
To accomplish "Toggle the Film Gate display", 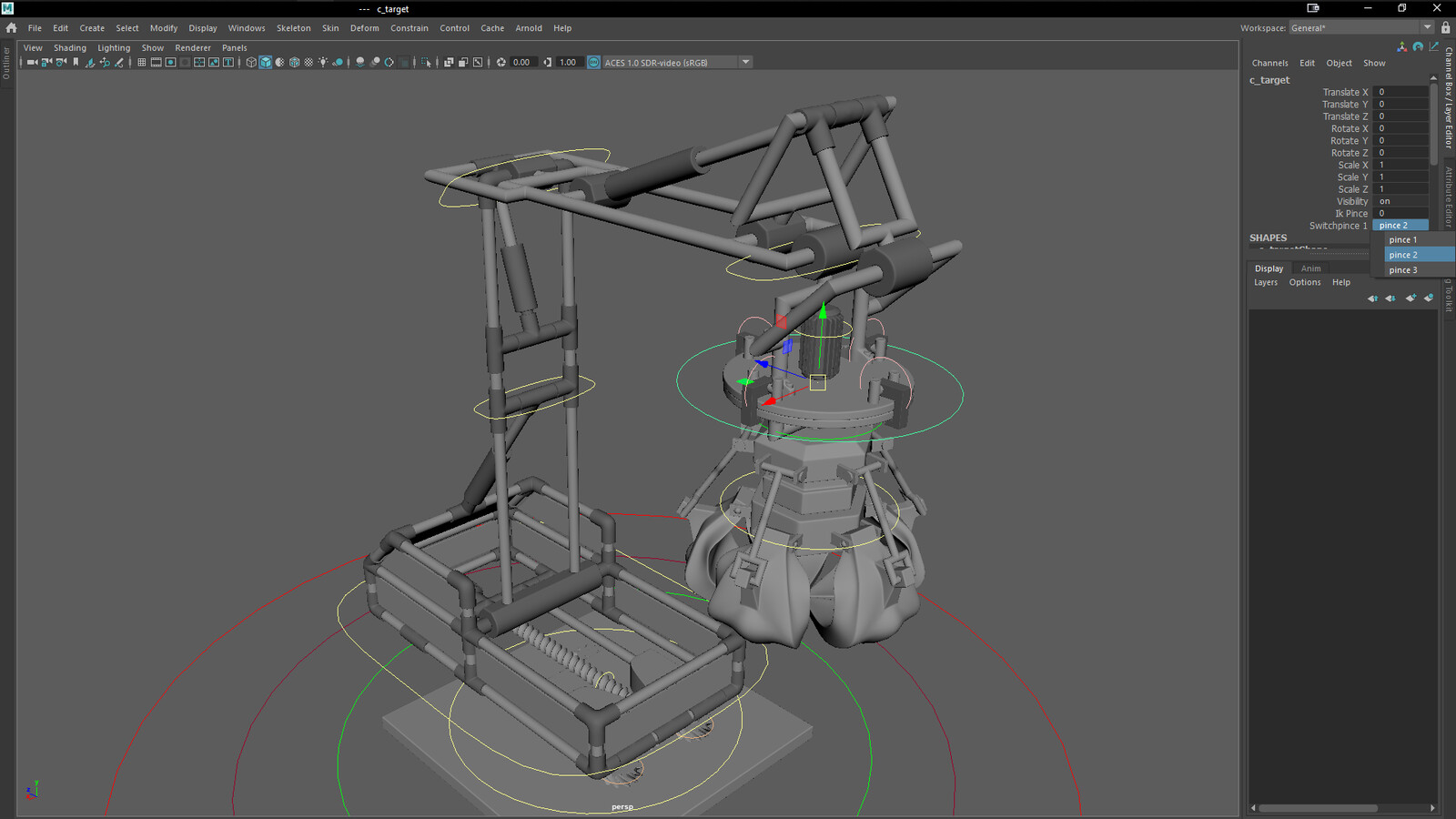I will tap(157, 62).
